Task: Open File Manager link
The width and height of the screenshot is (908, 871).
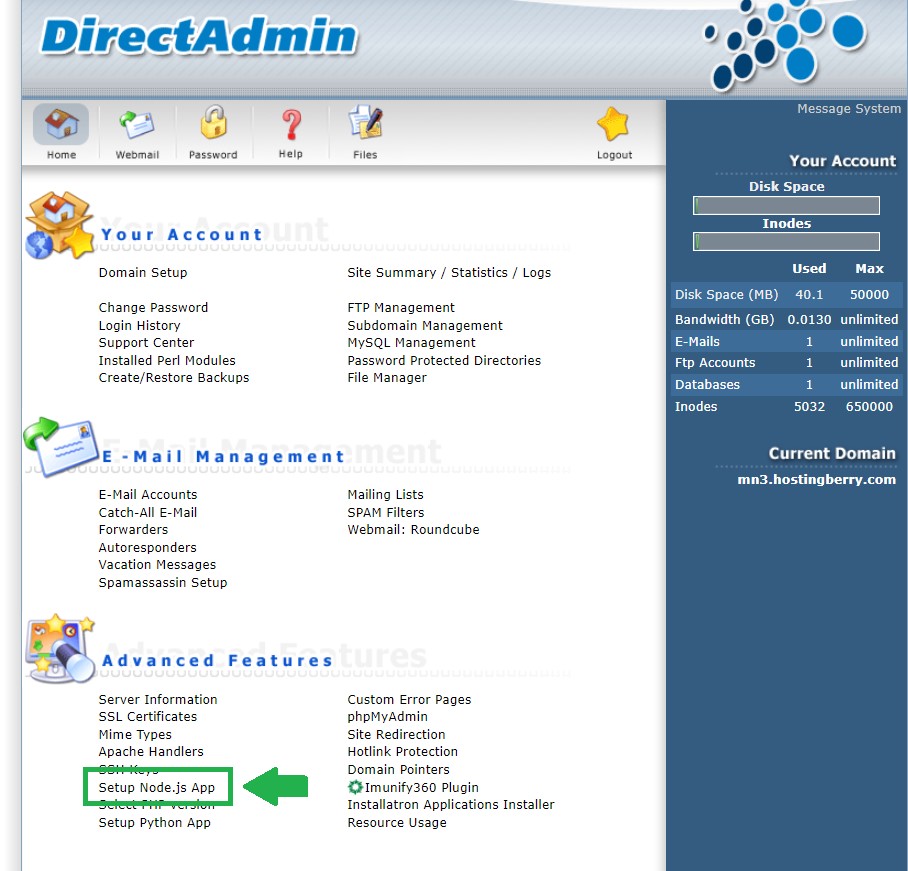Action: click(x=387, y=378)
